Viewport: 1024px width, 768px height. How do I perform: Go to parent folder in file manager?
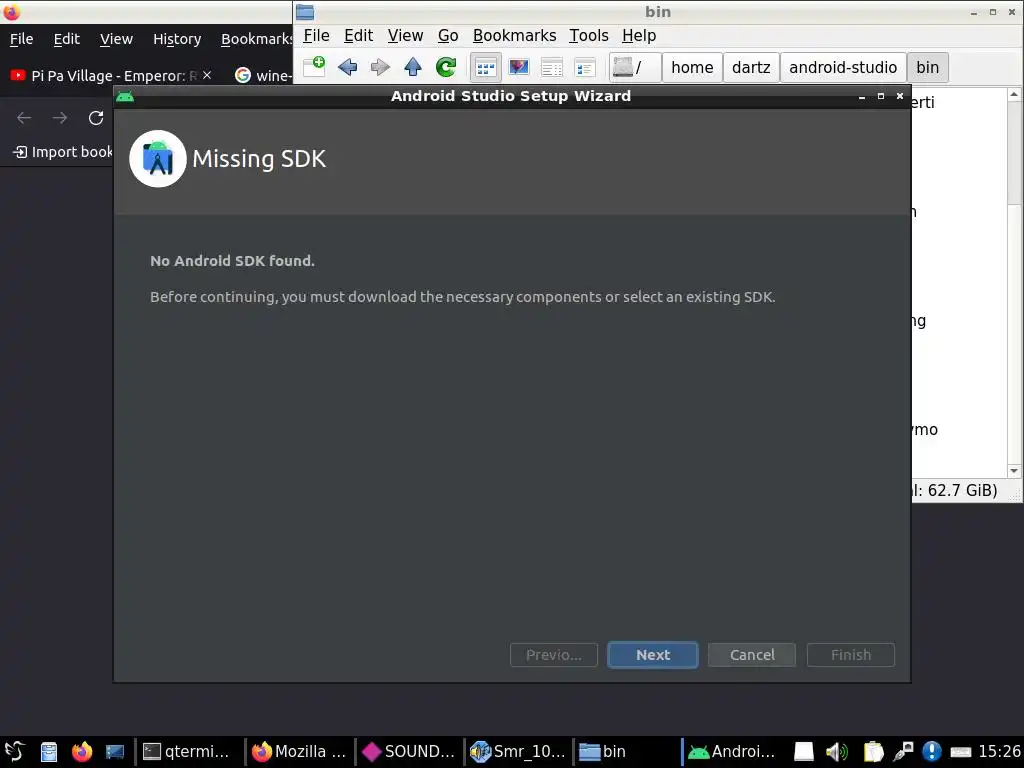(413, 67)
